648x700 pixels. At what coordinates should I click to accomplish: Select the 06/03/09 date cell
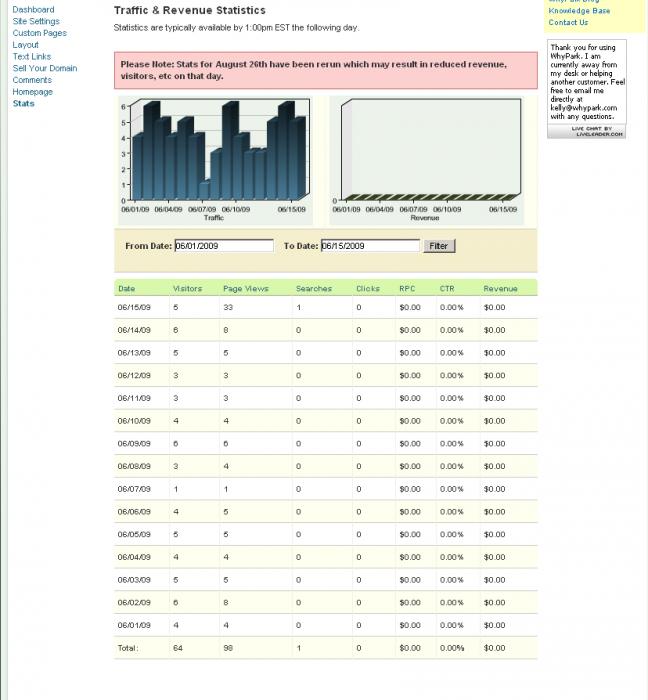tap(134, 580)
